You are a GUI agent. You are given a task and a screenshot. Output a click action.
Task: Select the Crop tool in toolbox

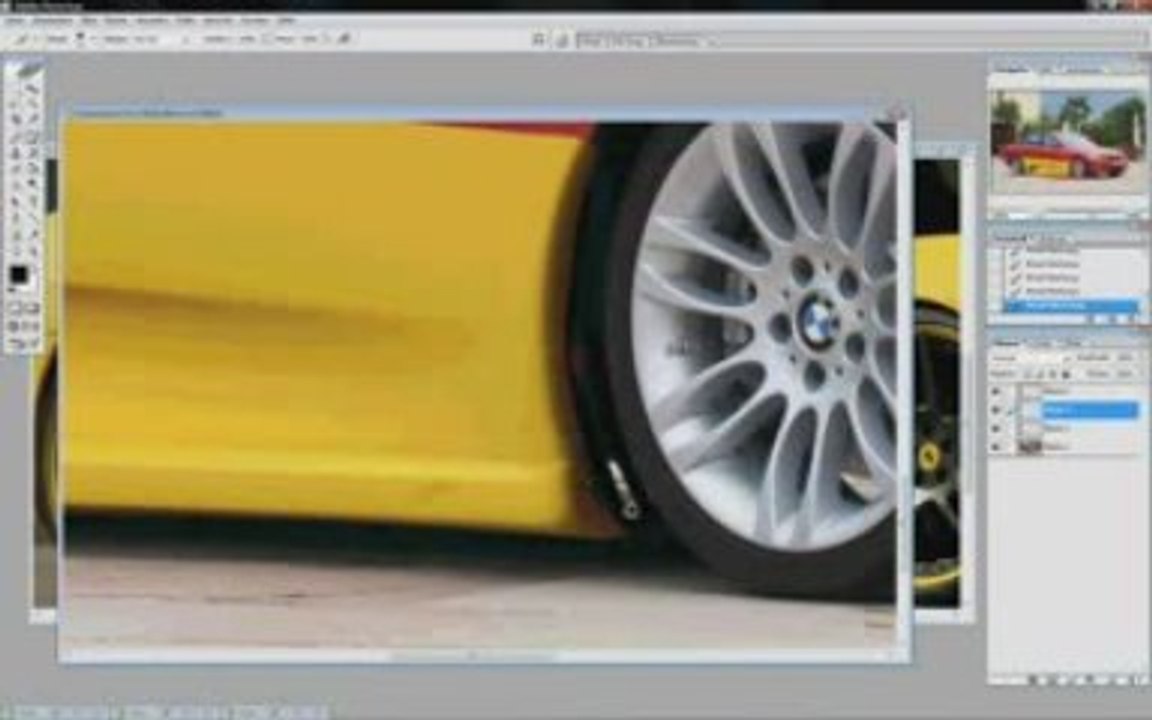[x=16, y=120]
